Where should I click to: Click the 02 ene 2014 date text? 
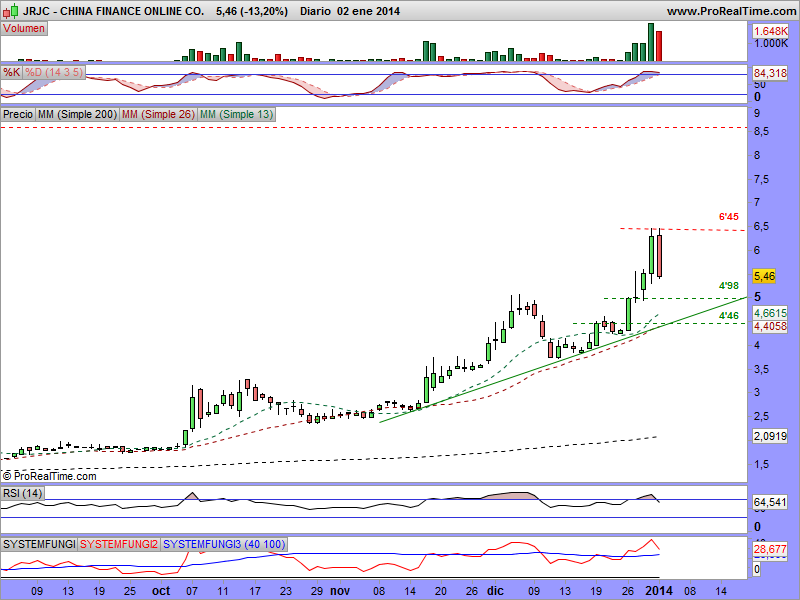pyautogui.click(x=368, y=11)
